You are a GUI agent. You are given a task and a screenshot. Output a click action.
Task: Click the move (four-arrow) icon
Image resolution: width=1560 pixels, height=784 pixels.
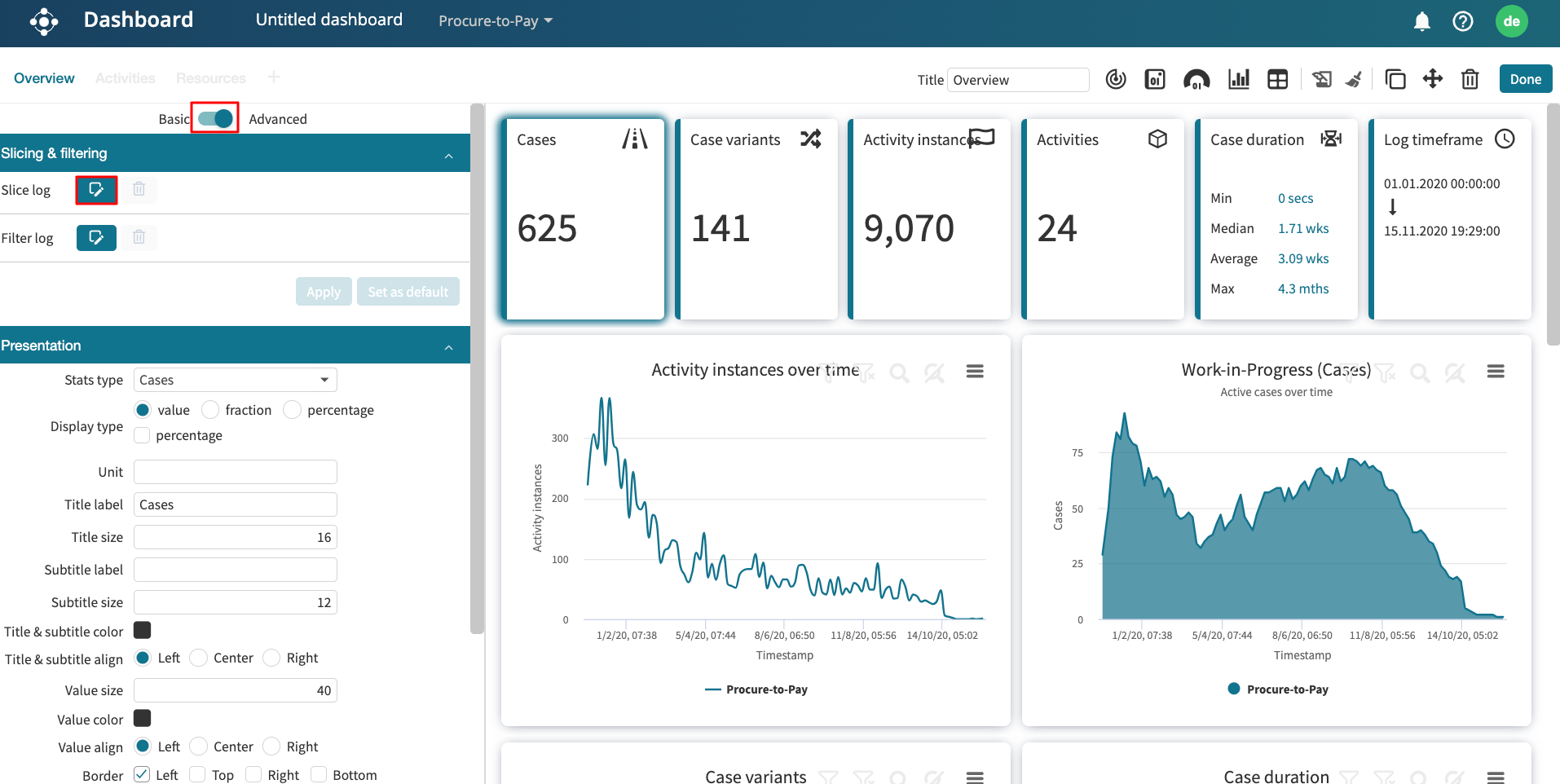tap(1432, 79)
